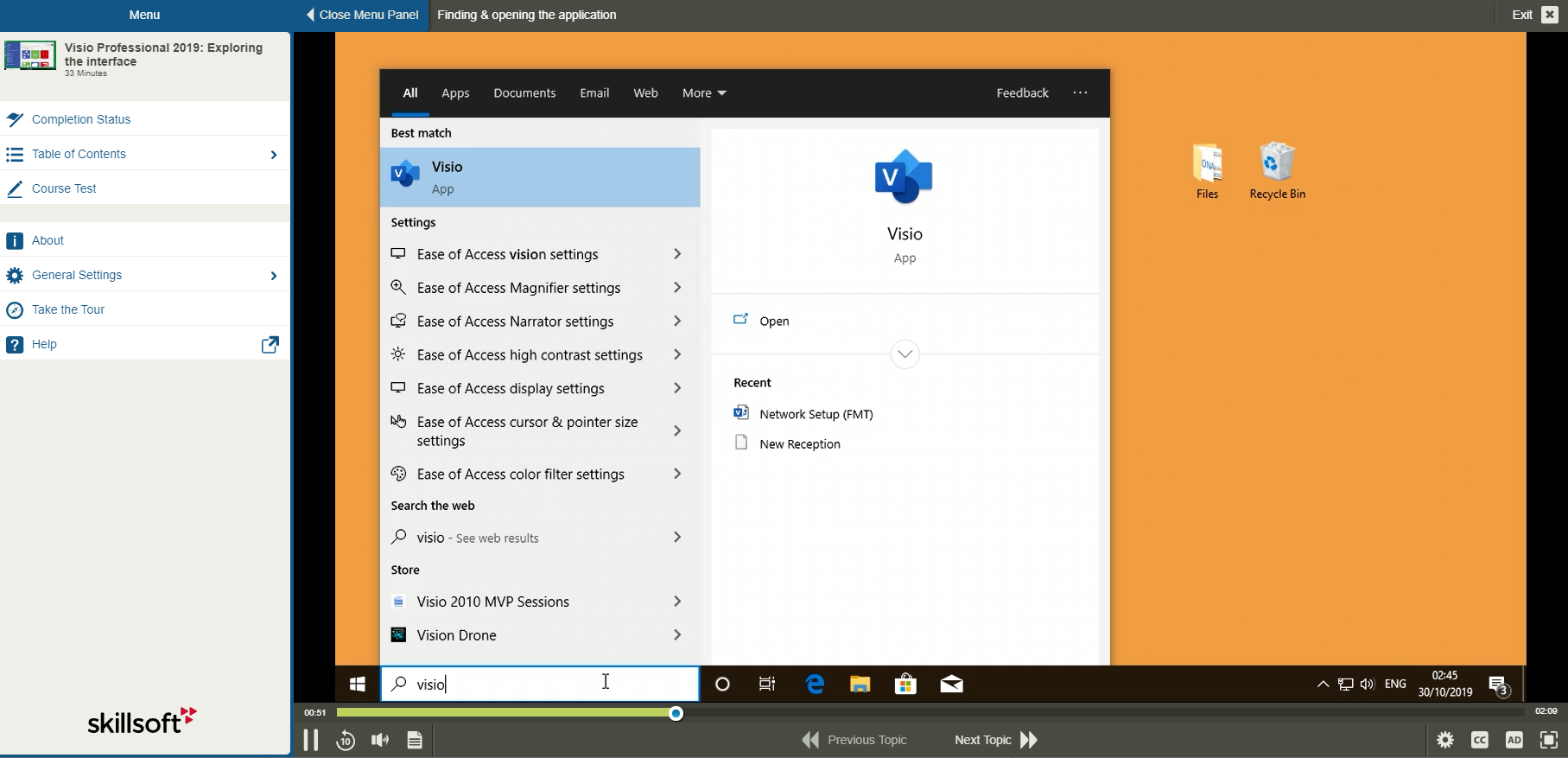The image size is (1568, 758).
Task: Click the Files folder on the desktop
Action: 1208,171
